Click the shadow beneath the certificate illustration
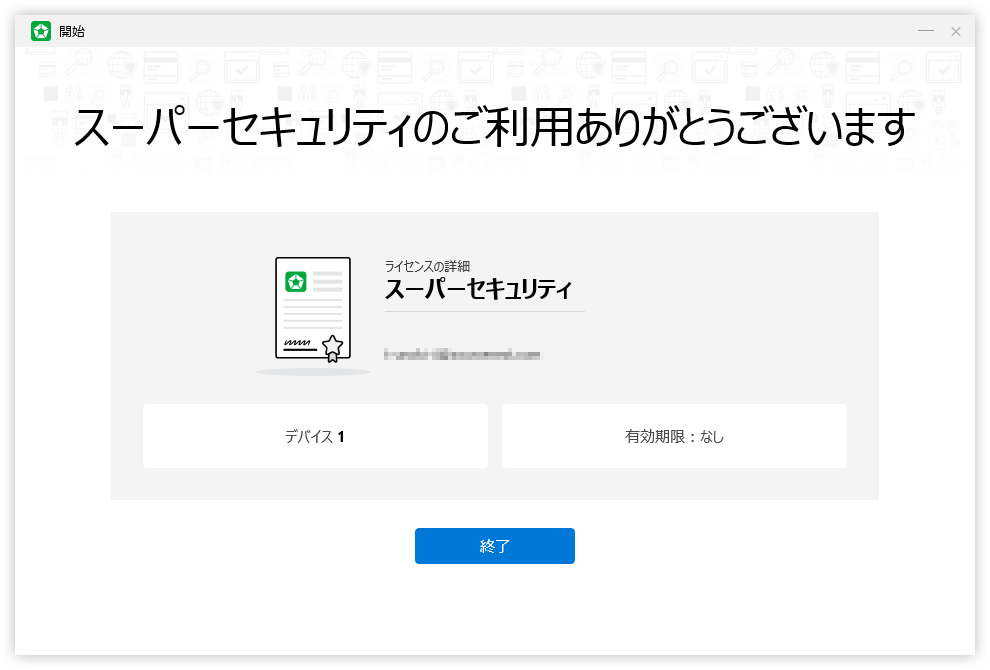The height and width of the screenshot is (670, 990). [x=313, y=372]
